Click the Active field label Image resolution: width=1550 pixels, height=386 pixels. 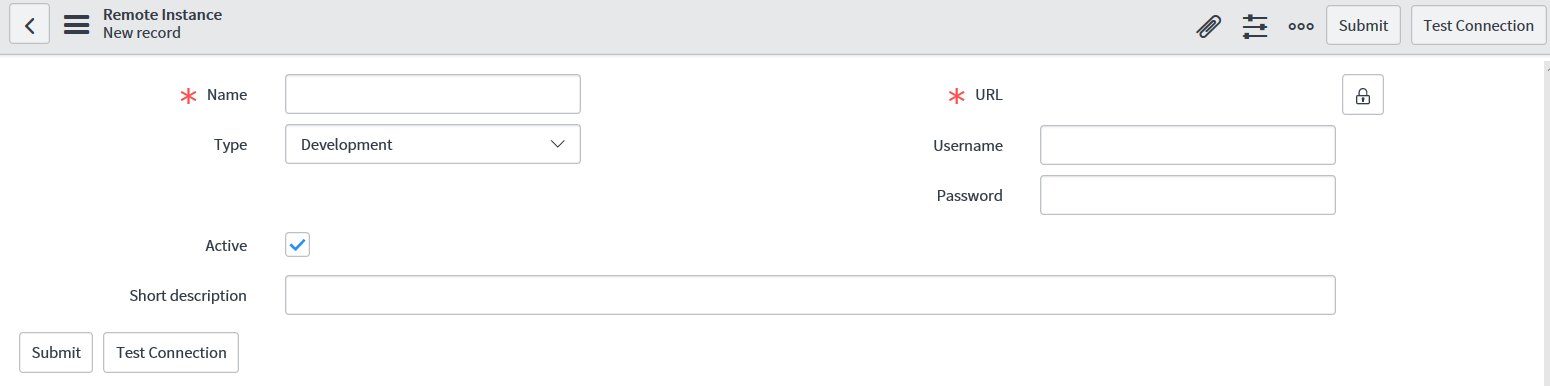pyautogui.click(x=226, y=245)
